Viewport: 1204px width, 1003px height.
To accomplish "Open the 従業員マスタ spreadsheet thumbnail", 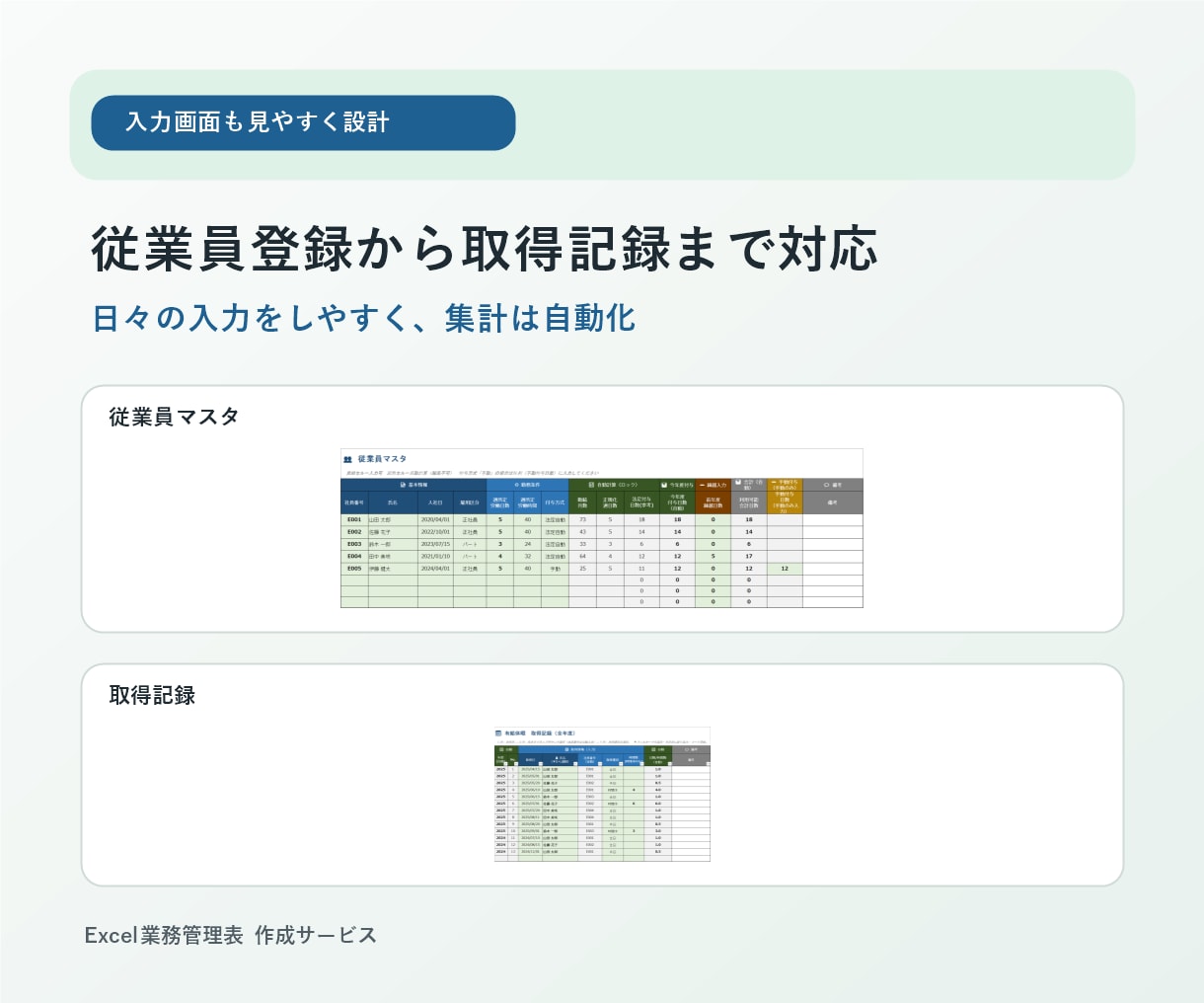I will pyautogui.click(x=602, y=528).
